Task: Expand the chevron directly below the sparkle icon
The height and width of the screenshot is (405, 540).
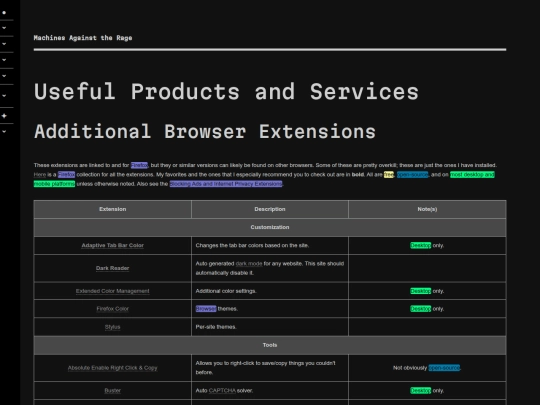Action: point(4,132)
